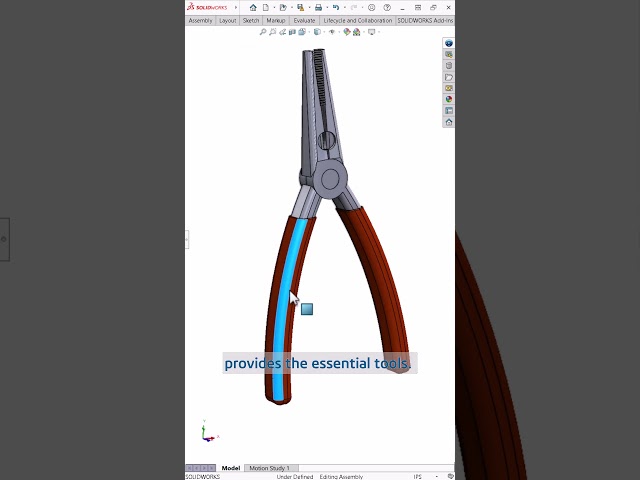Click the Save icon

point(301,7)
